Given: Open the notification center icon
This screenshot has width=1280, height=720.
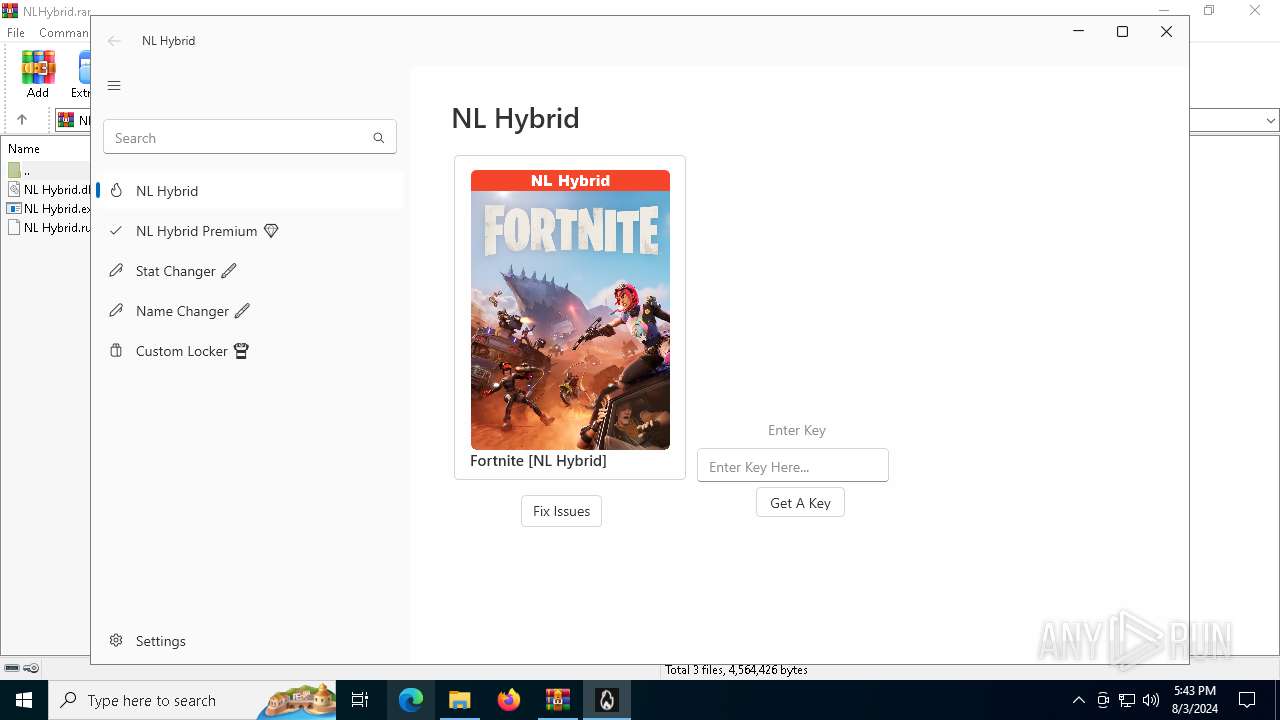Looking at the screenshot, I should [1247, 700].
